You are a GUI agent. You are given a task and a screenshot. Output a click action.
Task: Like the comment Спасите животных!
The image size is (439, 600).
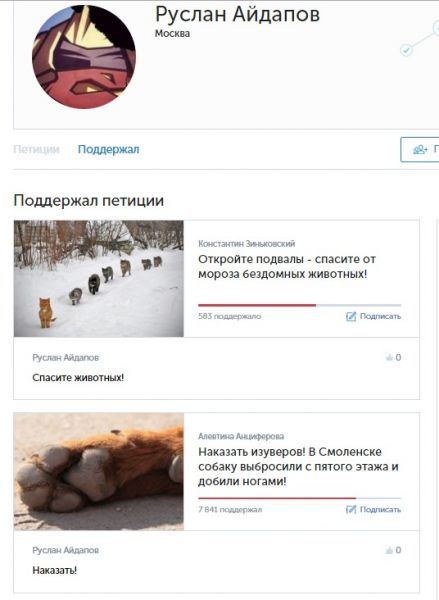(393, 357)
